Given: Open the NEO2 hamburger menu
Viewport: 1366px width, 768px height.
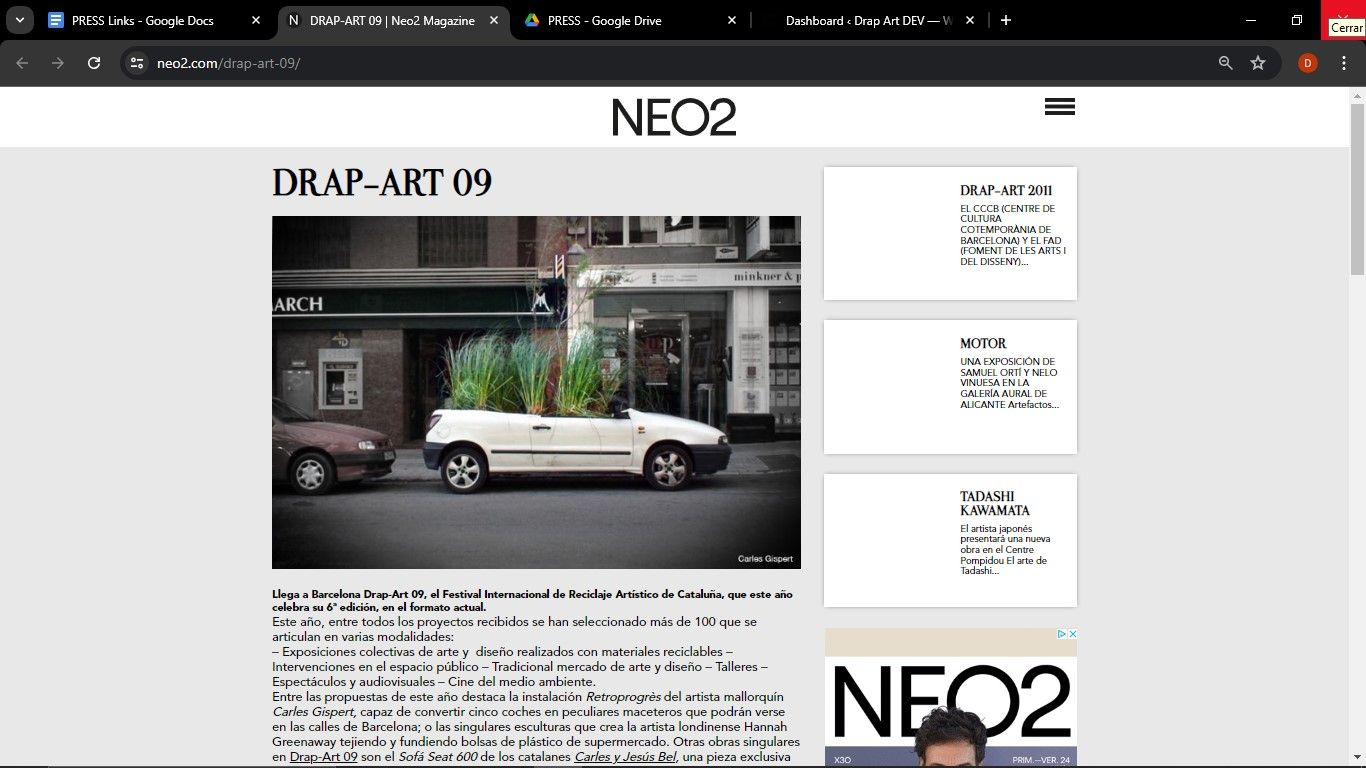Looking at the screenshot, I should (1059, 107).
